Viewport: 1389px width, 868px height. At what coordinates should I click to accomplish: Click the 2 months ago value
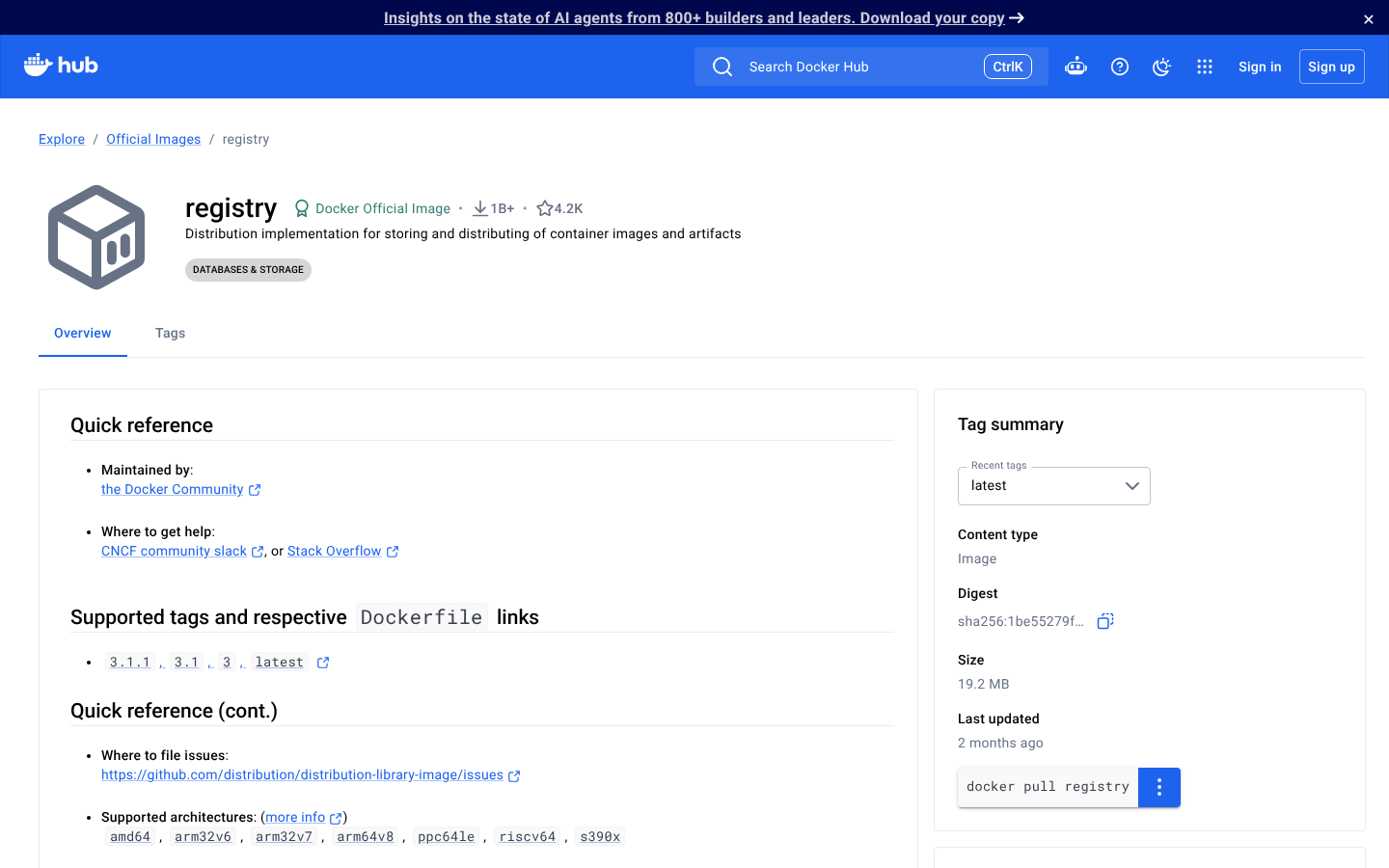(x=1000, y=743)
